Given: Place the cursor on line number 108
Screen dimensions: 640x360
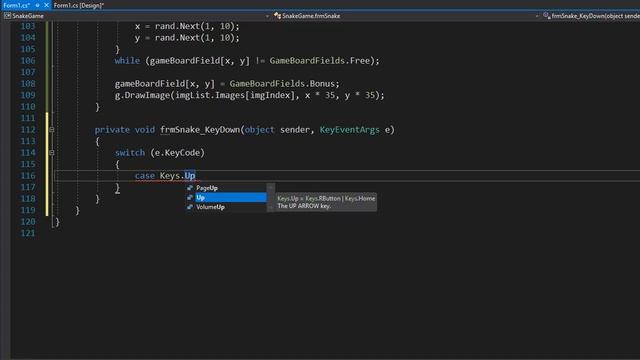Looking at the screenshot, I should pyautogui.click(x=28, y=84).
